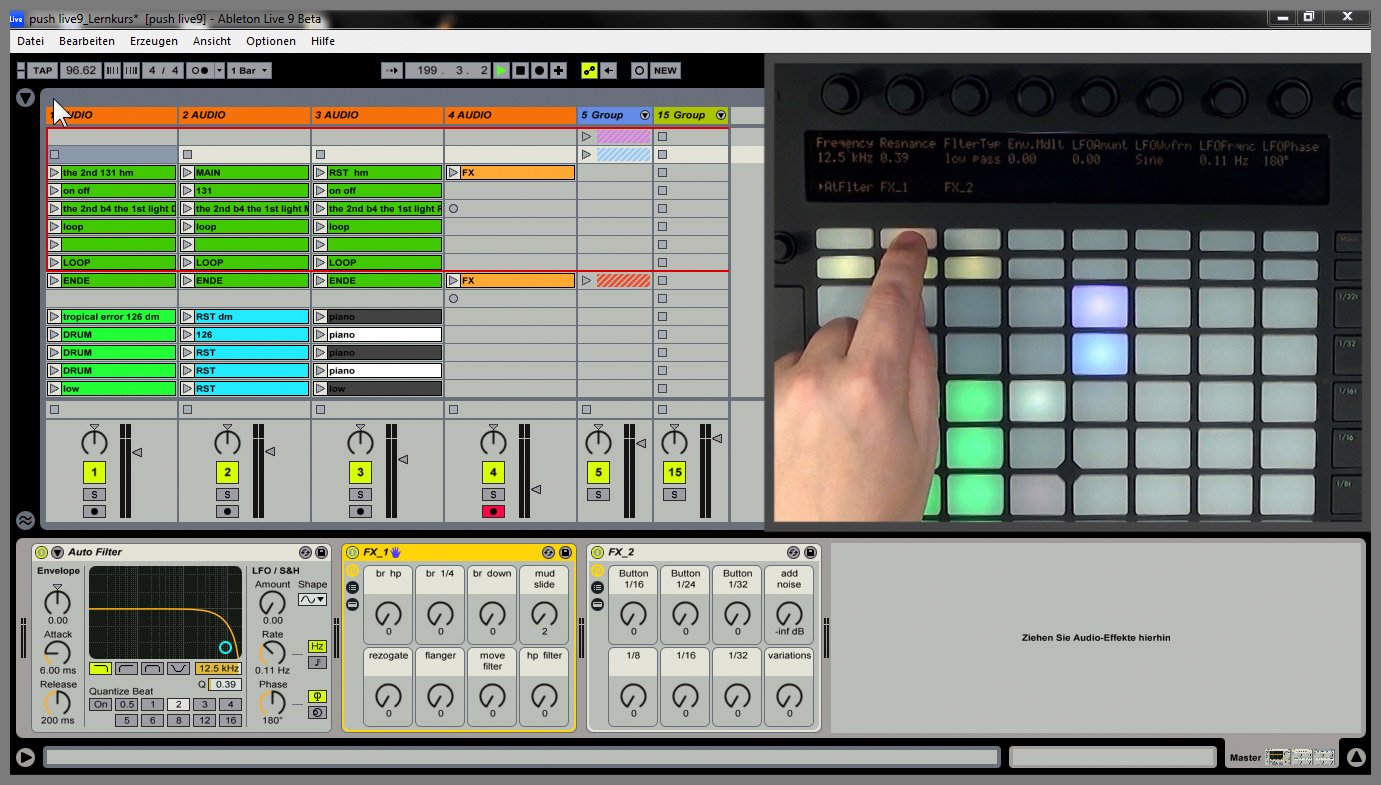1381x785 pixels.
Task: Open the Optionen menu
Action: point(271,41)
